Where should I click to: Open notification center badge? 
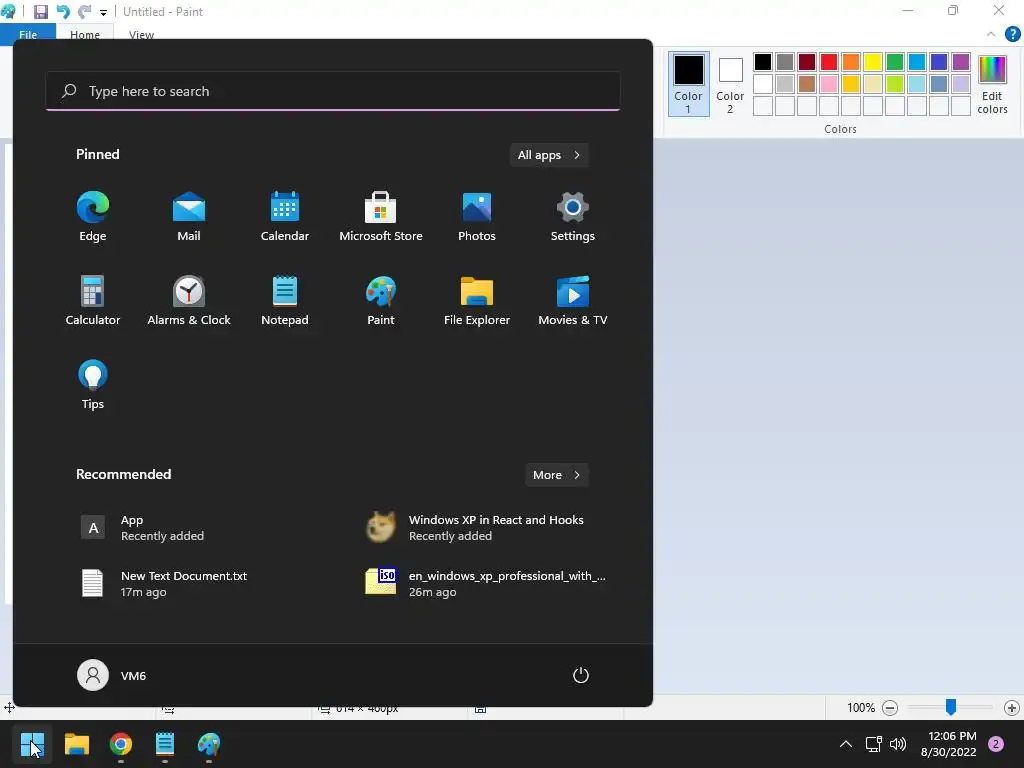tap(996, 744)
